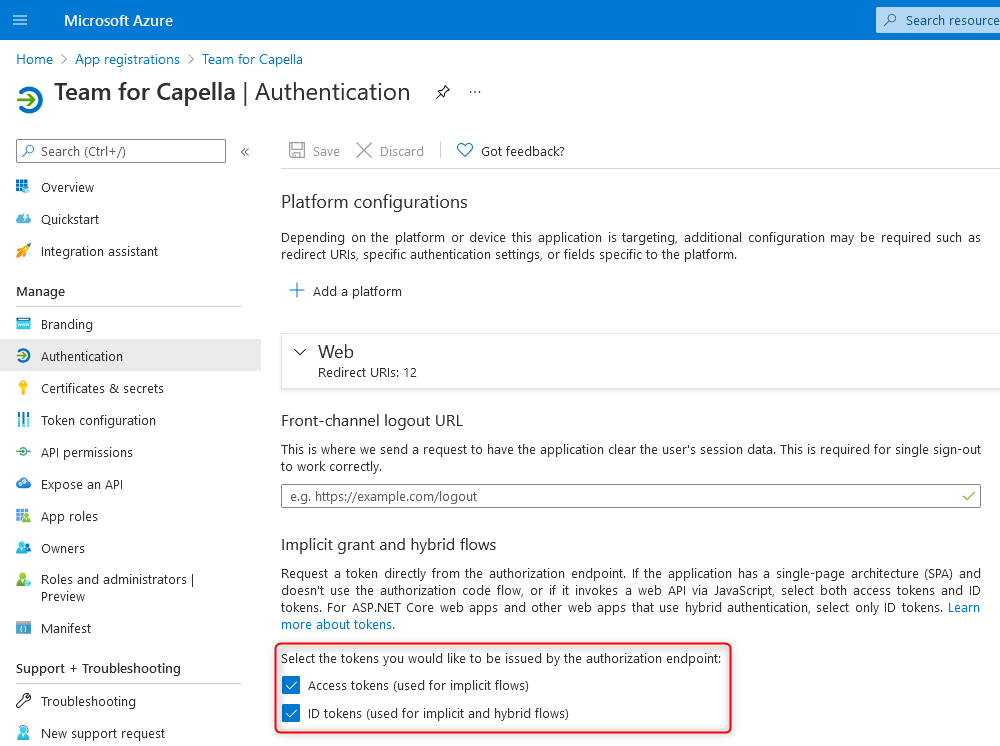This screenshot has height=746, width=1000.
Task: Collapse the left navigation pane with double chevron
Action: 245,151
